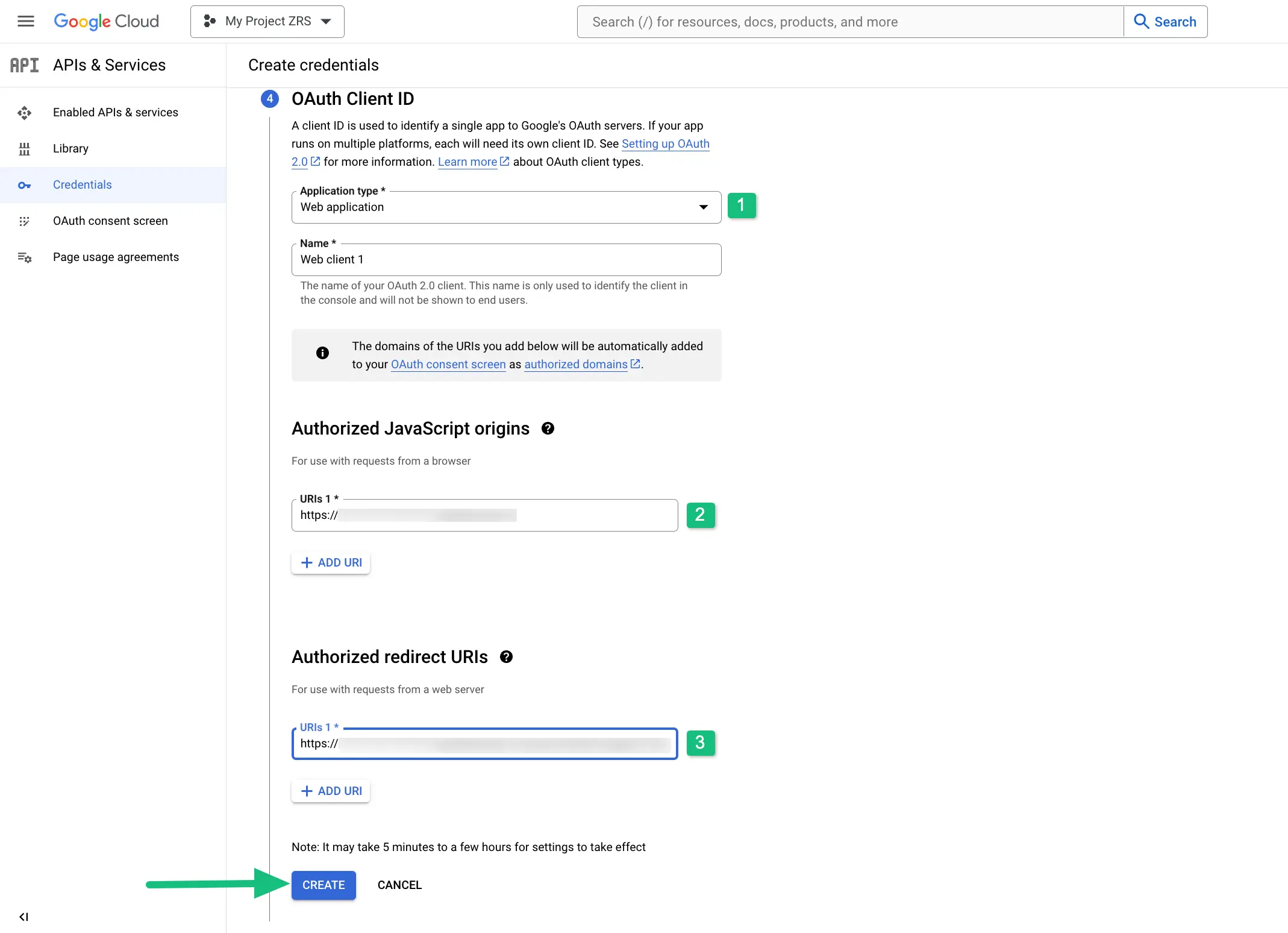Open the My Project ZRS project selector

click(x=267, y=21)
